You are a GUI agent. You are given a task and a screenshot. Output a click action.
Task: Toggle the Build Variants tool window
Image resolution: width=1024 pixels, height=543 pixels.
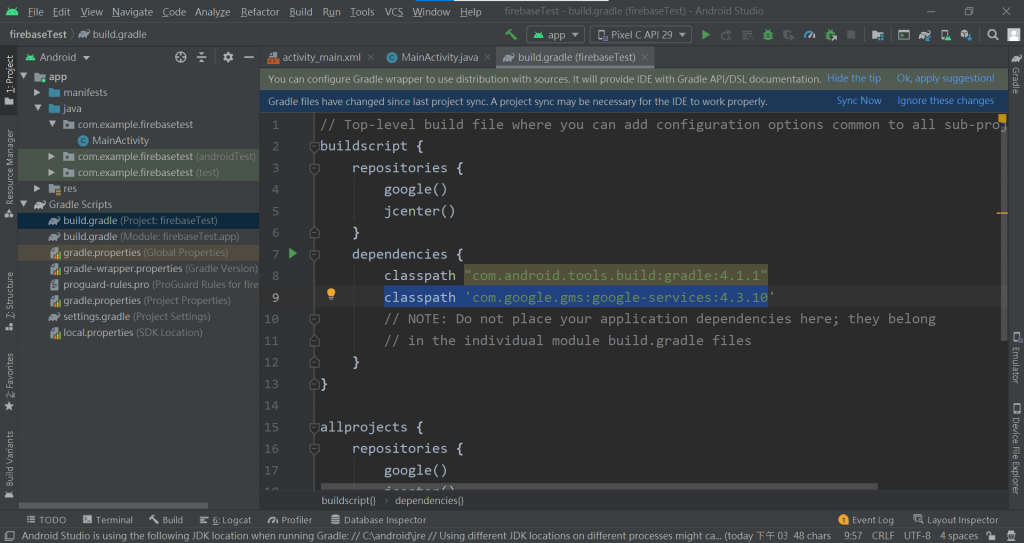click(x=9, y=465)
